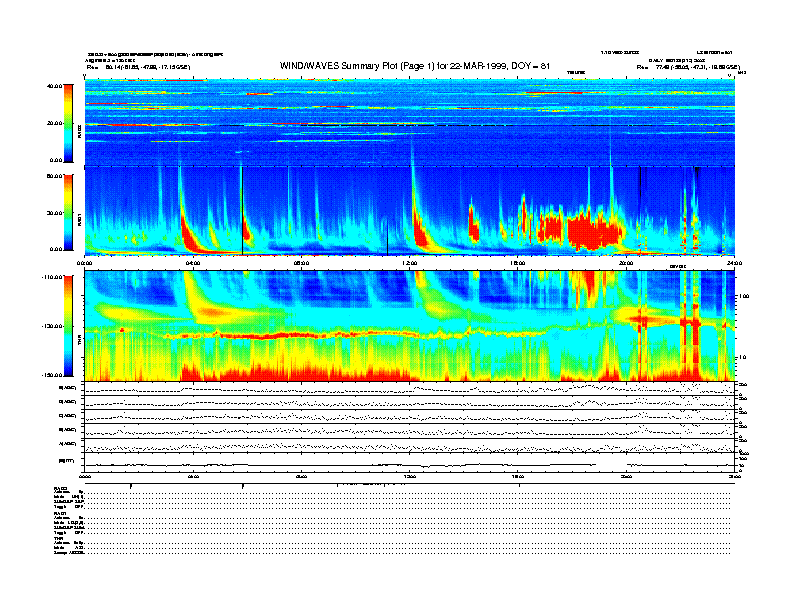Click the -150.00 color scale label
The width and height of the screenshot is (792, 612).
click(52, 375)
